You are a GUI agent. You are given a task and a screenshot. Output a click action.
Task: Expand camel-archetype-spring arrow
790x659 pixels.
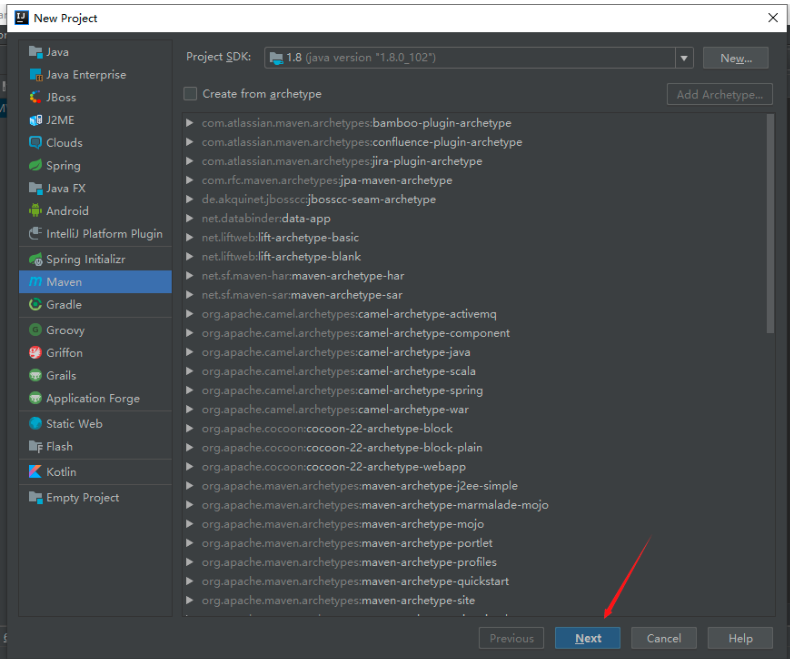[x=189, y=390]
